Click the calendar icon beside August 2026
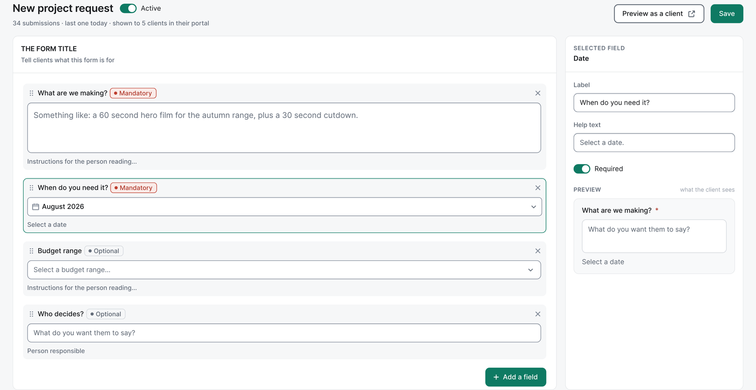The height and width of the screenshot is (390, 756). click(35, 207)
